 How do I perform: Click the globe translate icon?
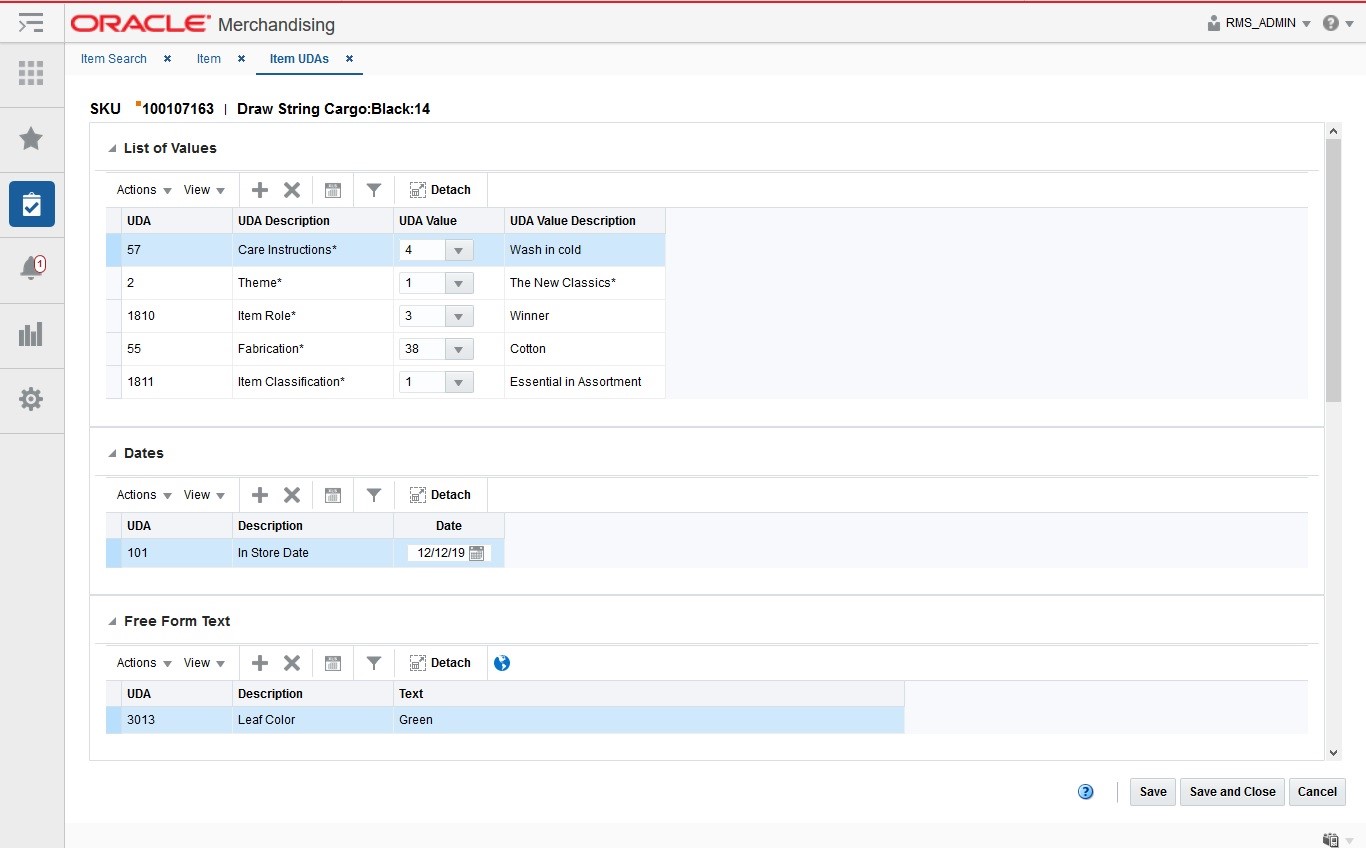tap(502, 663)
